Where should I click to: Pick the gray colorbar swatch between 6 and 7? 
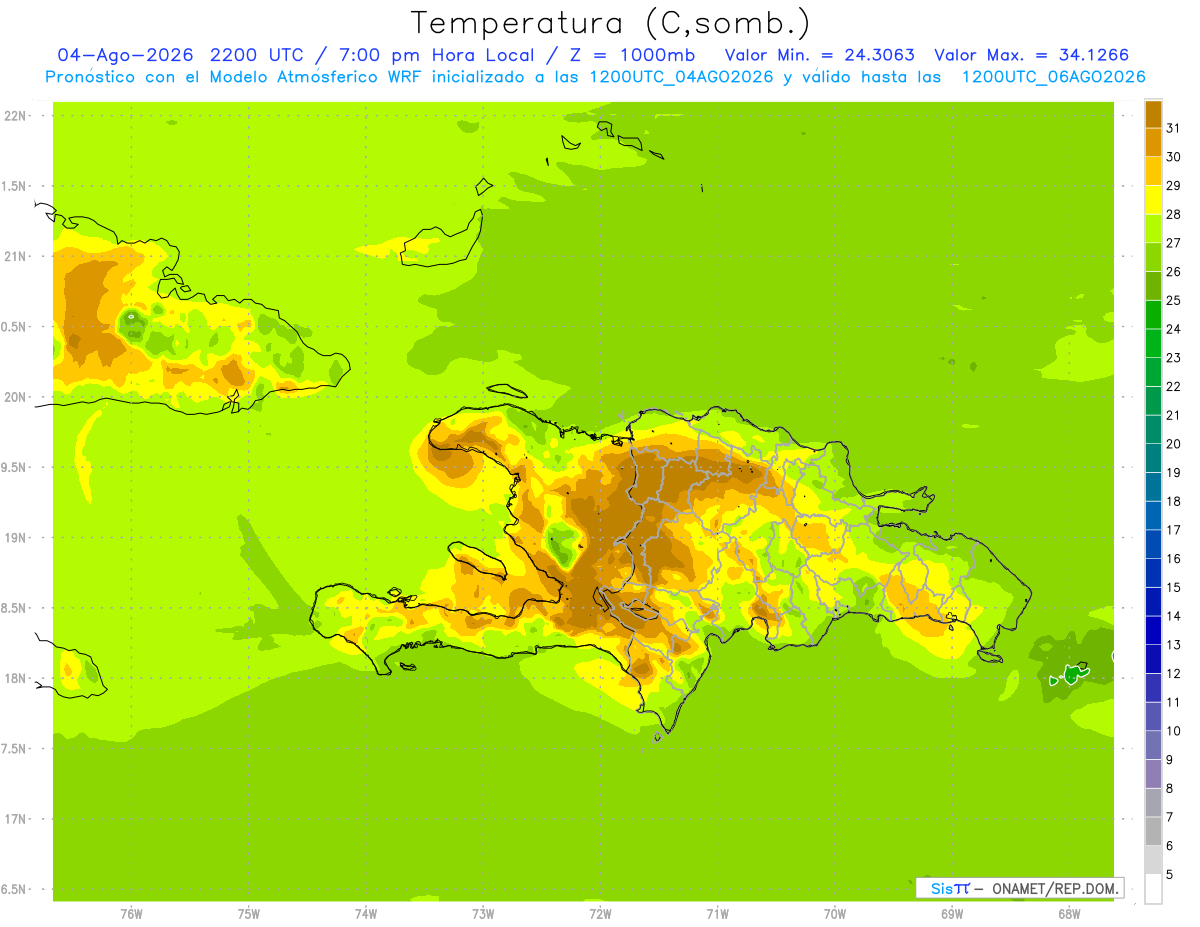[x=1153, y=831]
